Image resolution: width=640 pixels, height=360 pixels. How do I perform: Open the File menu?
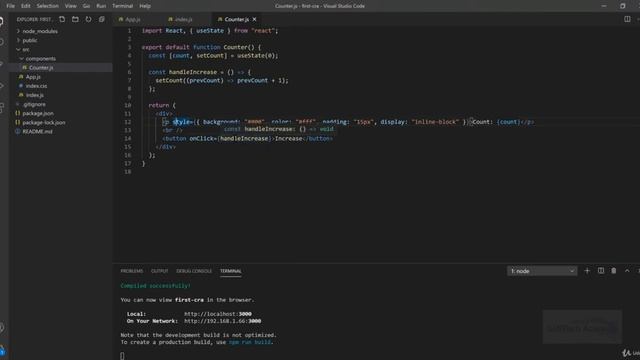coord(11,6)
